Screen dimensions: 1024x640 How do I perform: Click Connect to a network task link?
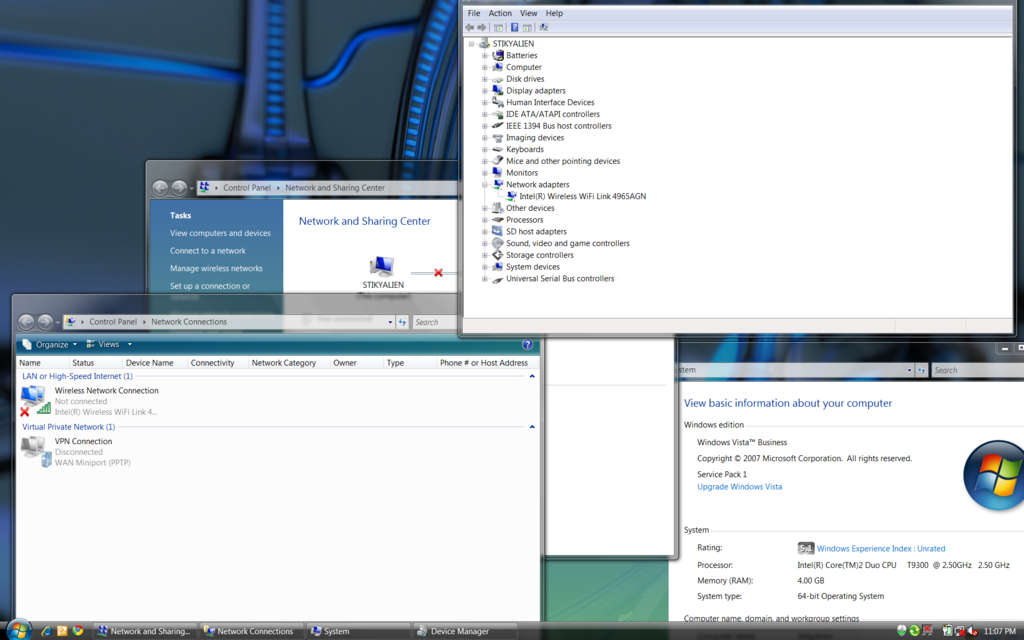click(x=208, y=251)
